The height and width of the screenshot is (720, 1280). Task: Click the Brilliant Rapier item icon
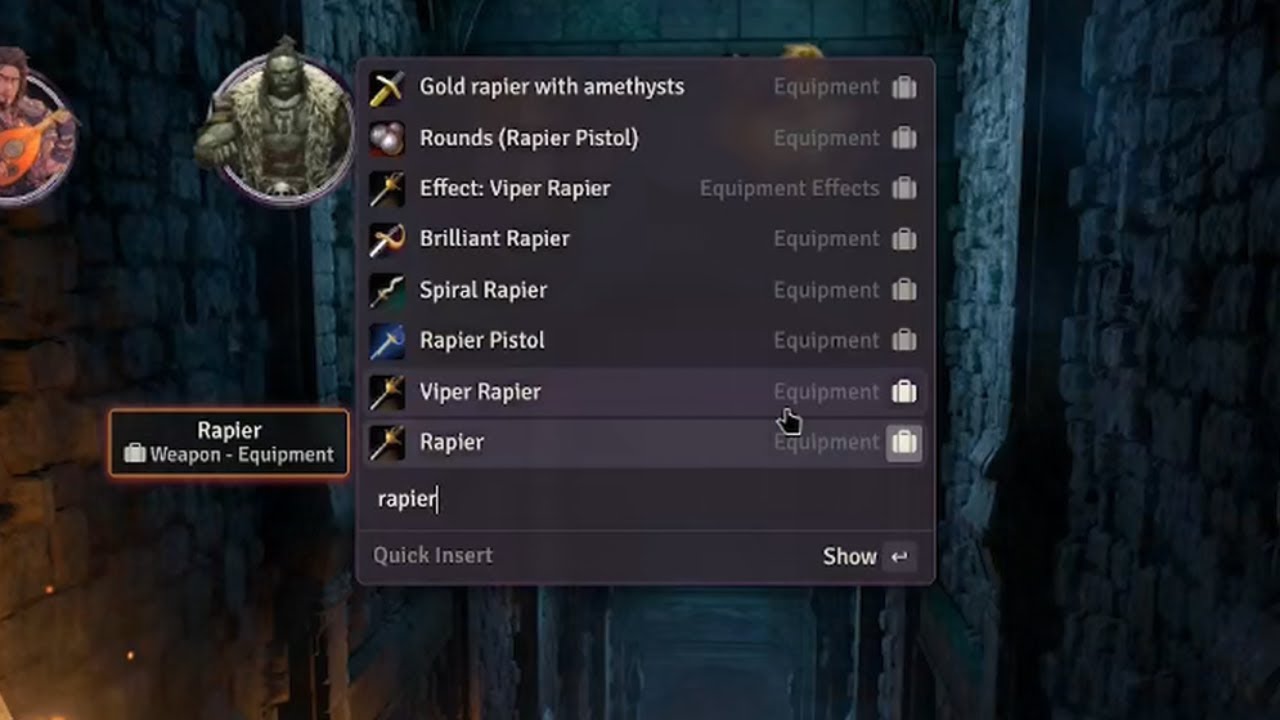[x=386, y=239]
